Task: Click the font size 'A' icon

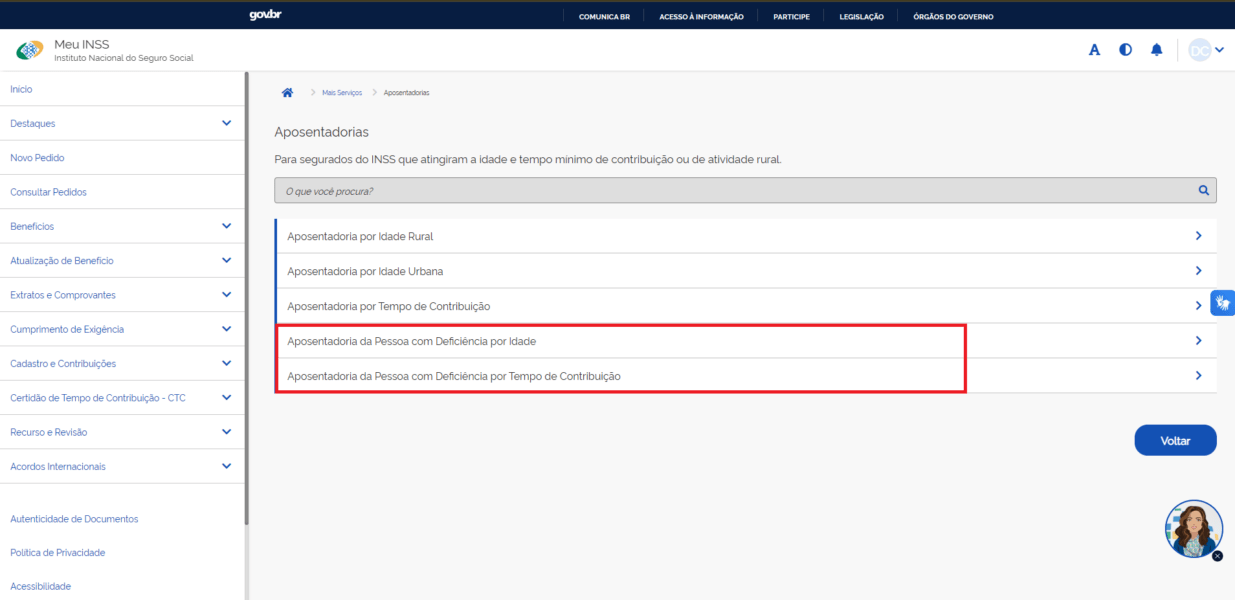Action: (x=1095, y=50)
